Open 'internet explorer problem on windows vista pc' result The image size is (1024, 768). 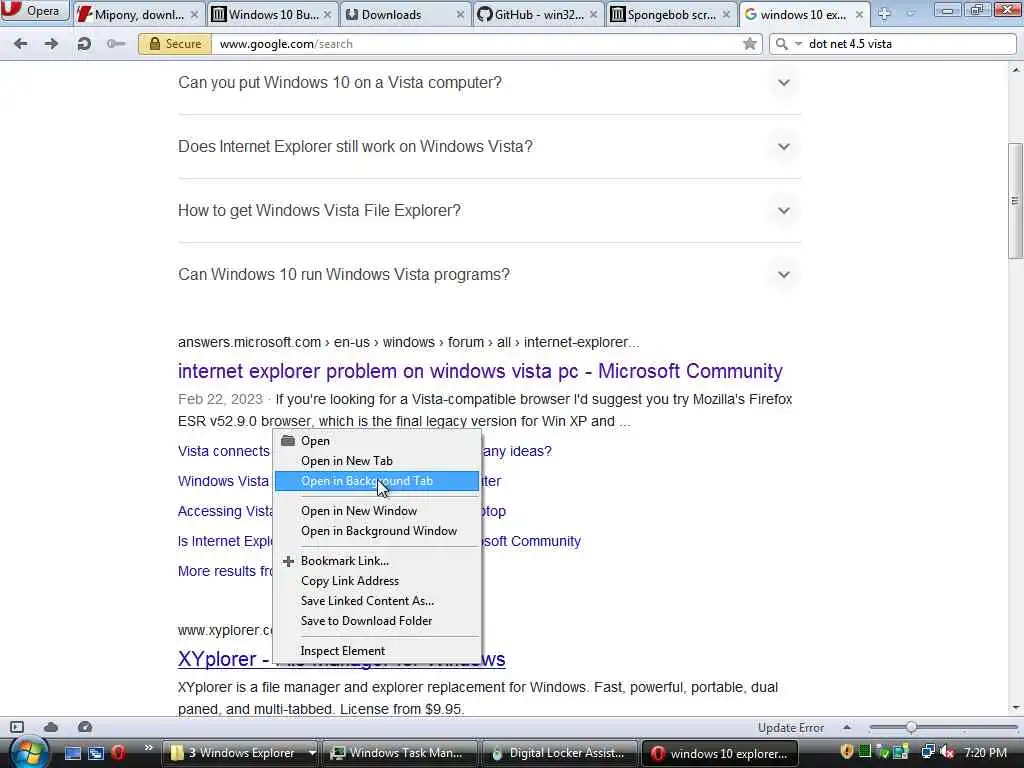480,371
